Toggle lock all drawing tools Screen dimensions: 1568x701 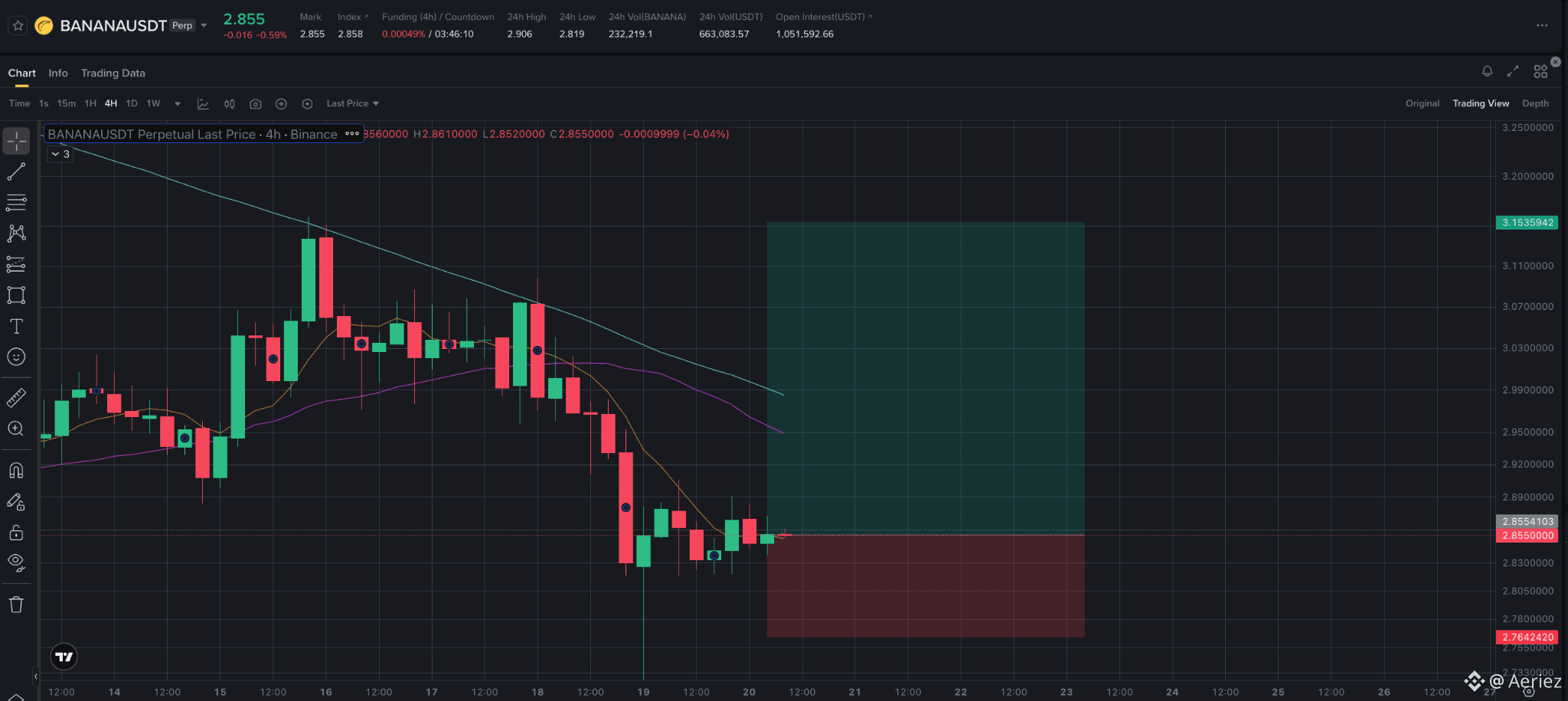pyautogui.click(x=16, y=532)
